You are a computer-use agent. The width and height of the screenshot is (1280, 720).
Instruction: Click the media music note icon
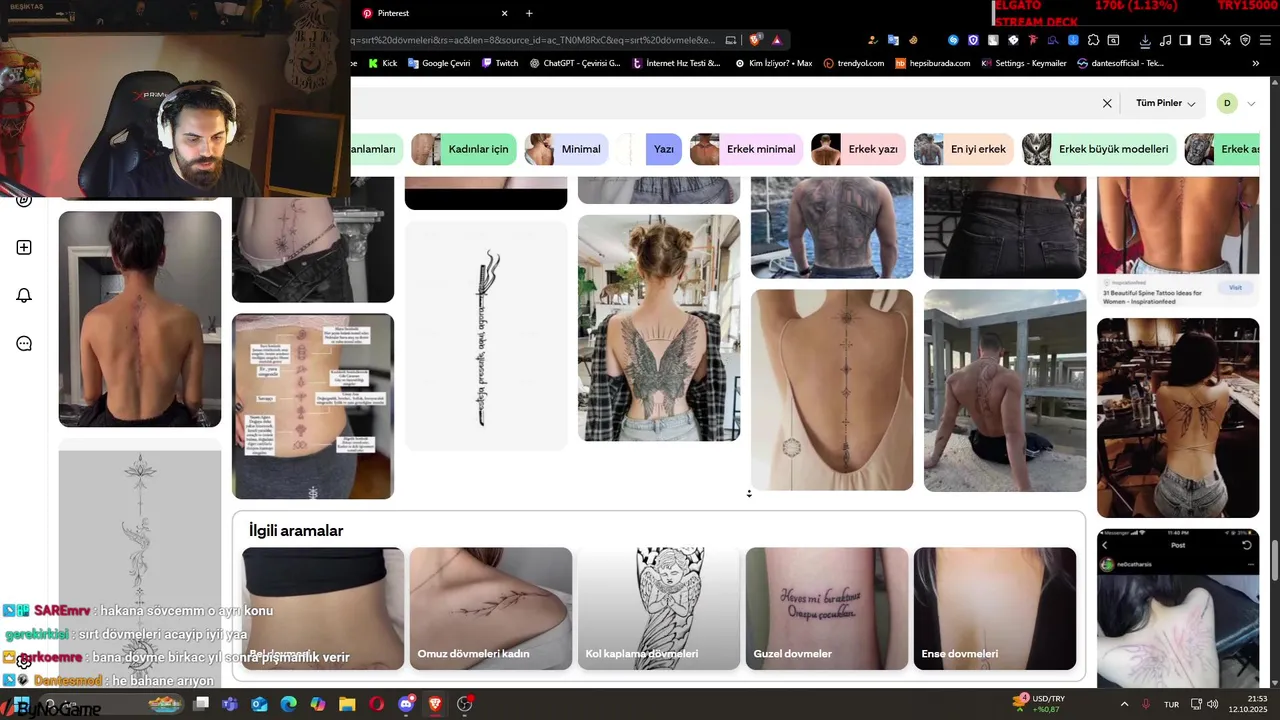(1165, 40)
